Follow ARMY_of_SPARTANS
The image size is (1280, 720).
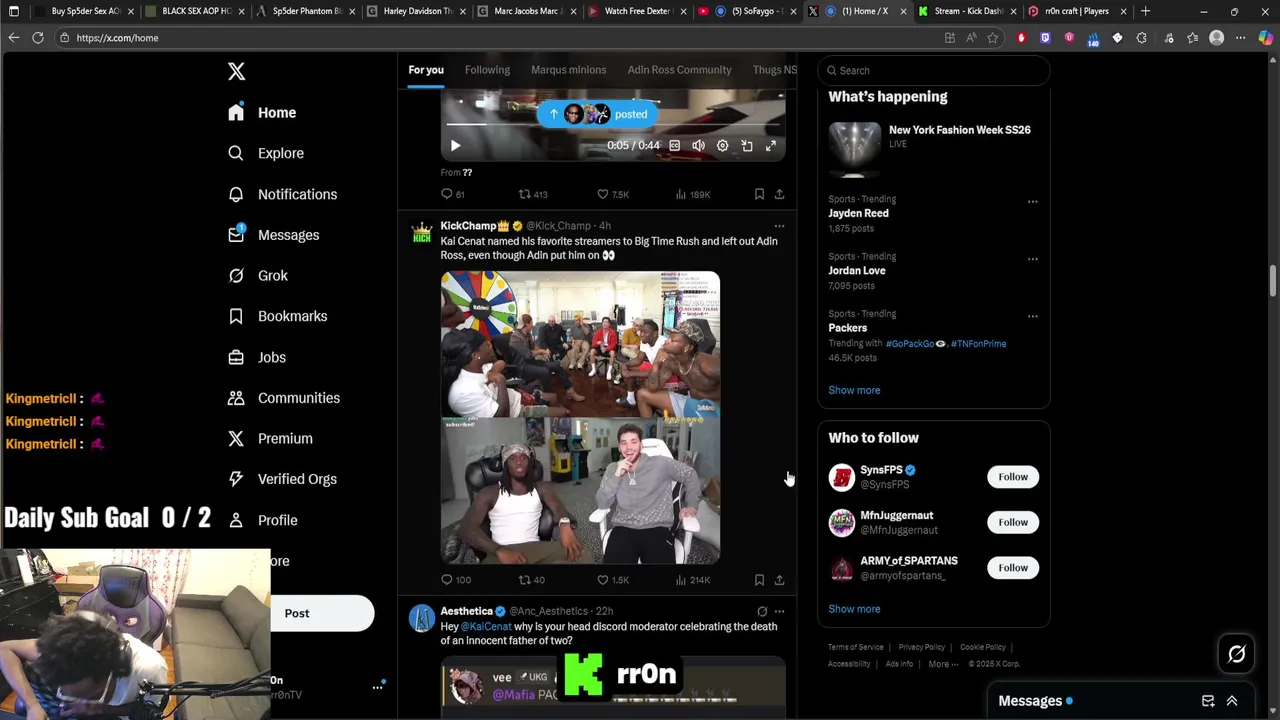(1013, 568)
